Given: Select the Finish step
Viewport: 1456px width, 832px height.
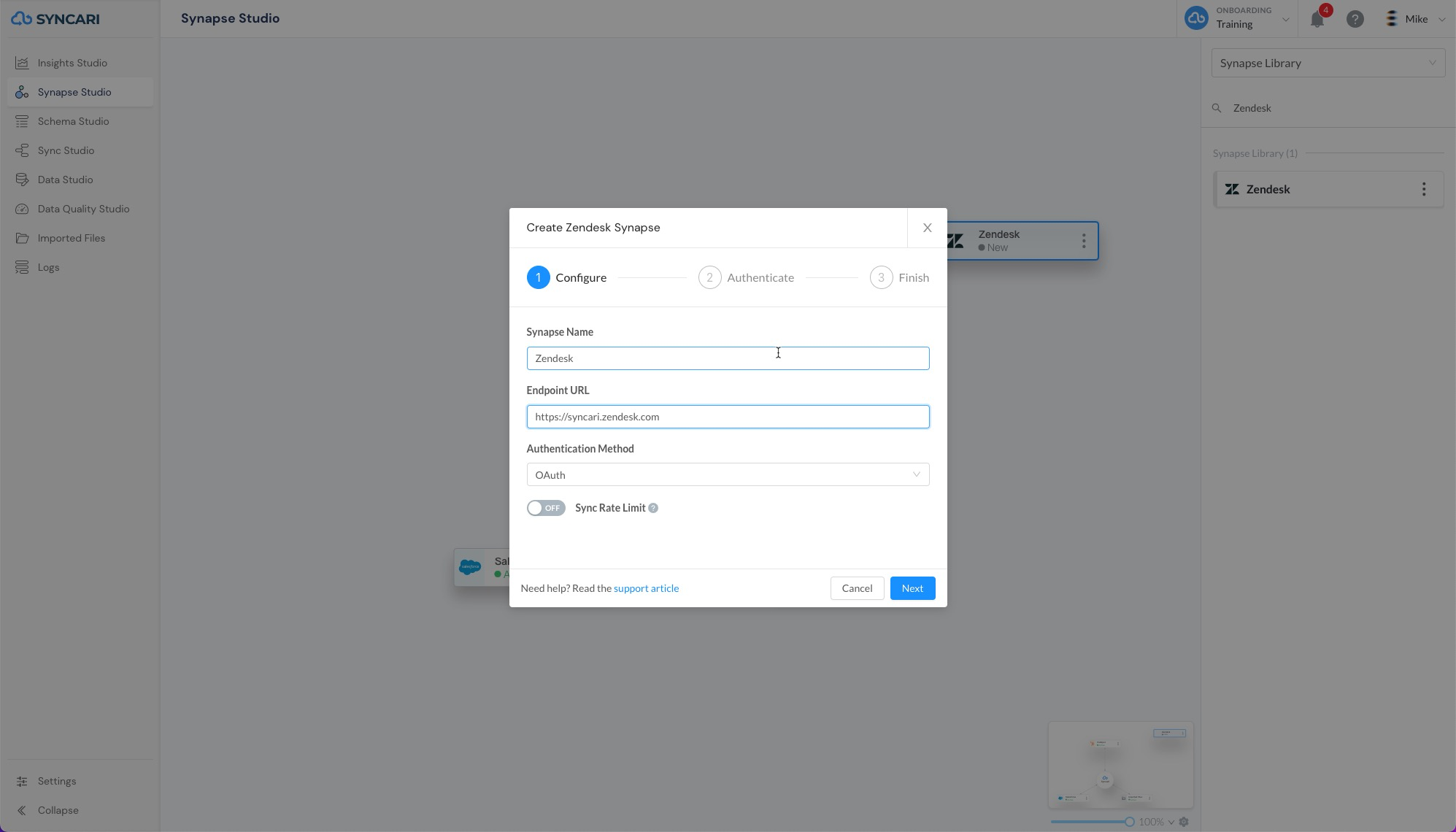Looking at the screenshot, I should pos(899,277).
